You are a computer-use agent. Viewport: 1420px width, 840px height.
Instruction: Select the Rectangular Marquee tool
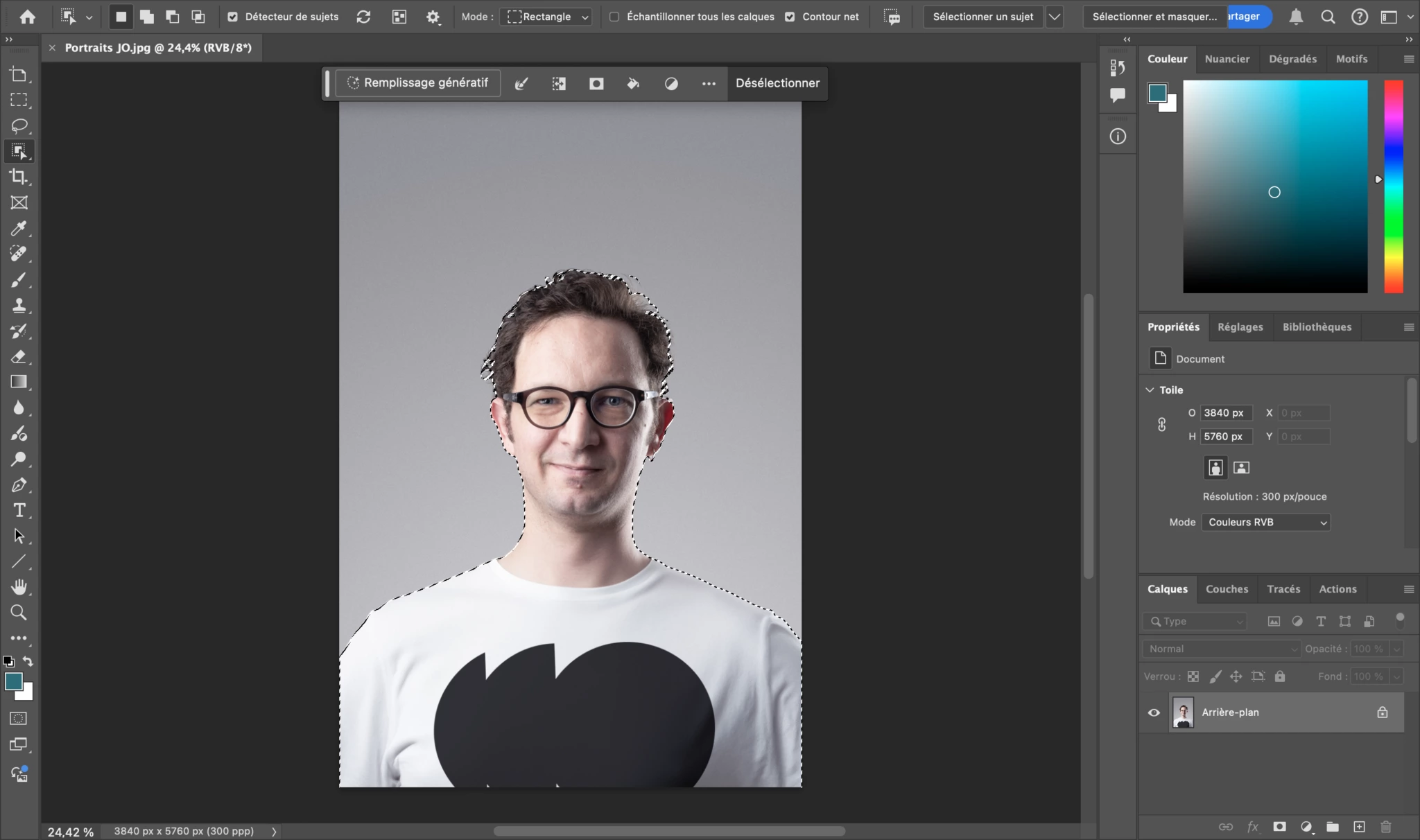pos(19,100)
